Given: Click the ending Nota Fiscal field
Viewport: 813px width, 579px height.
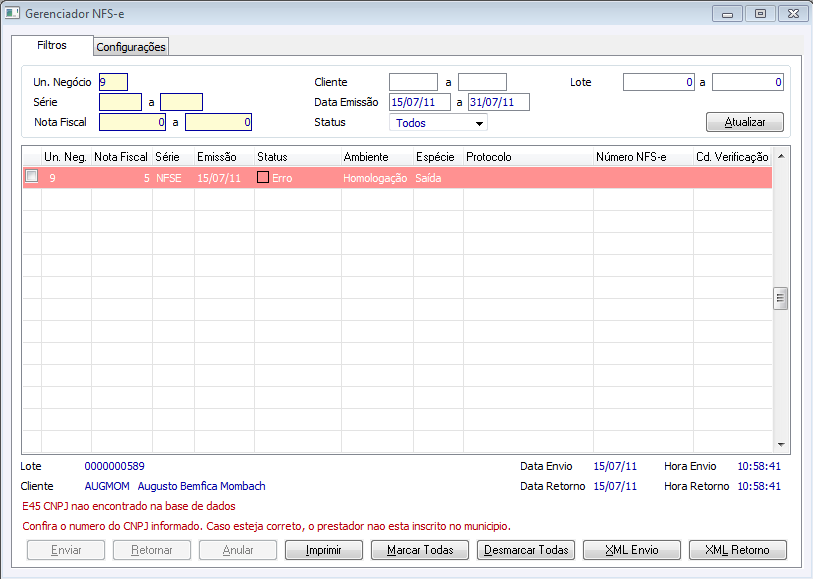Looking at the screenshot, I should coord(218,122).
